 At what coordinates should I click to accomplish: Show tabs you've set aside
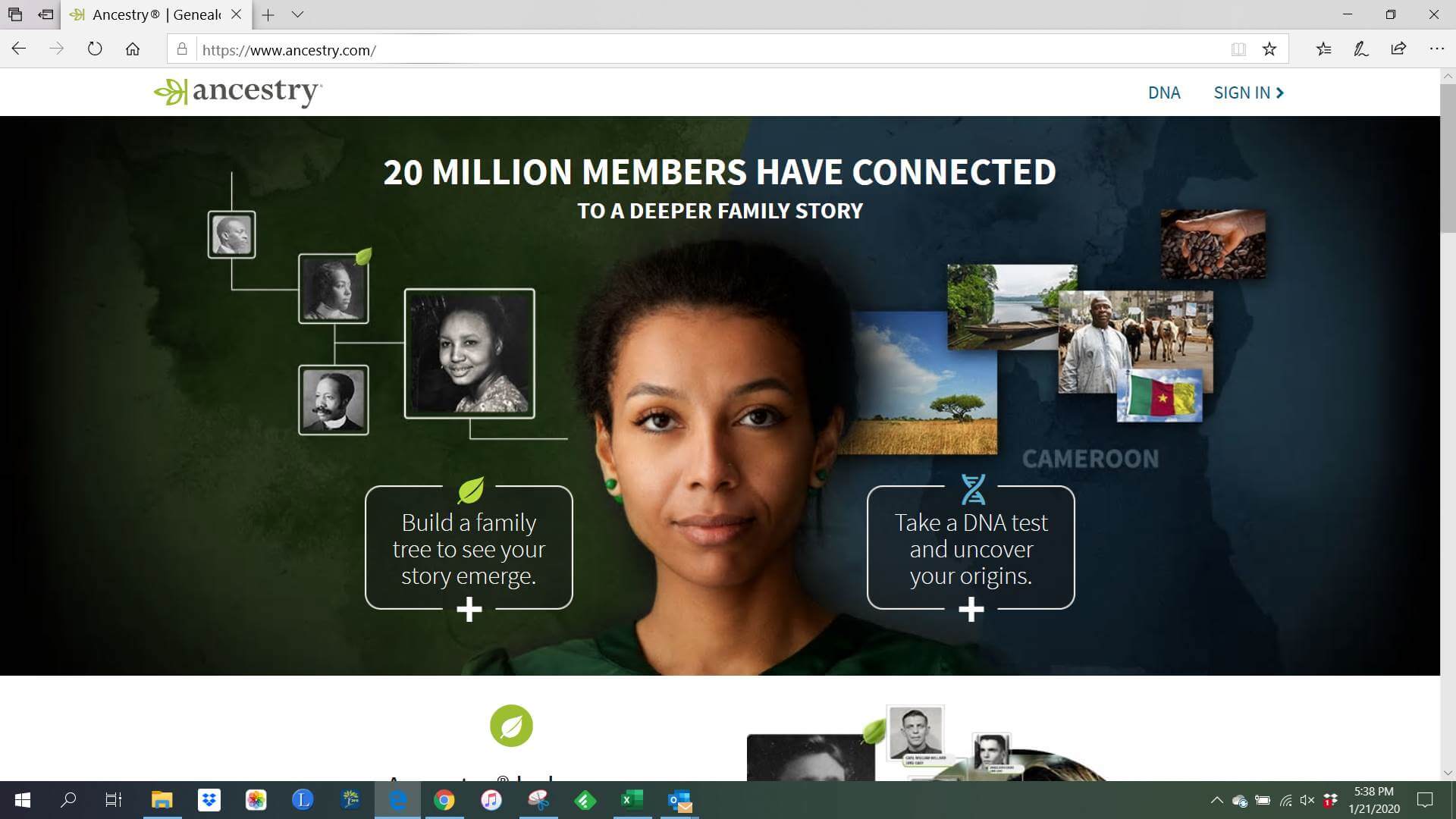(x=14, y=14)
